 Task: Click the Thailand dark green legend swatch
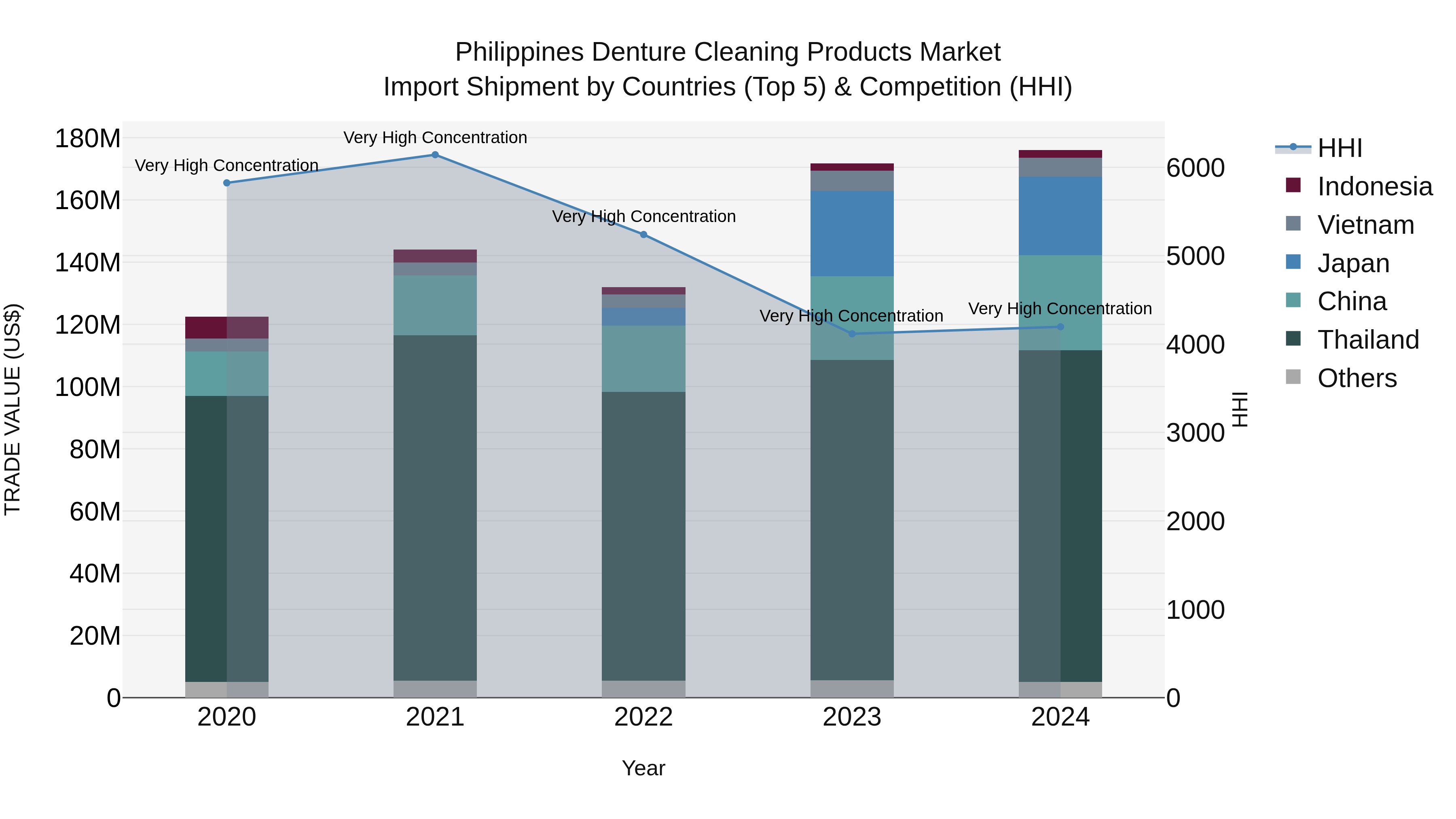tap(1293, 339)
